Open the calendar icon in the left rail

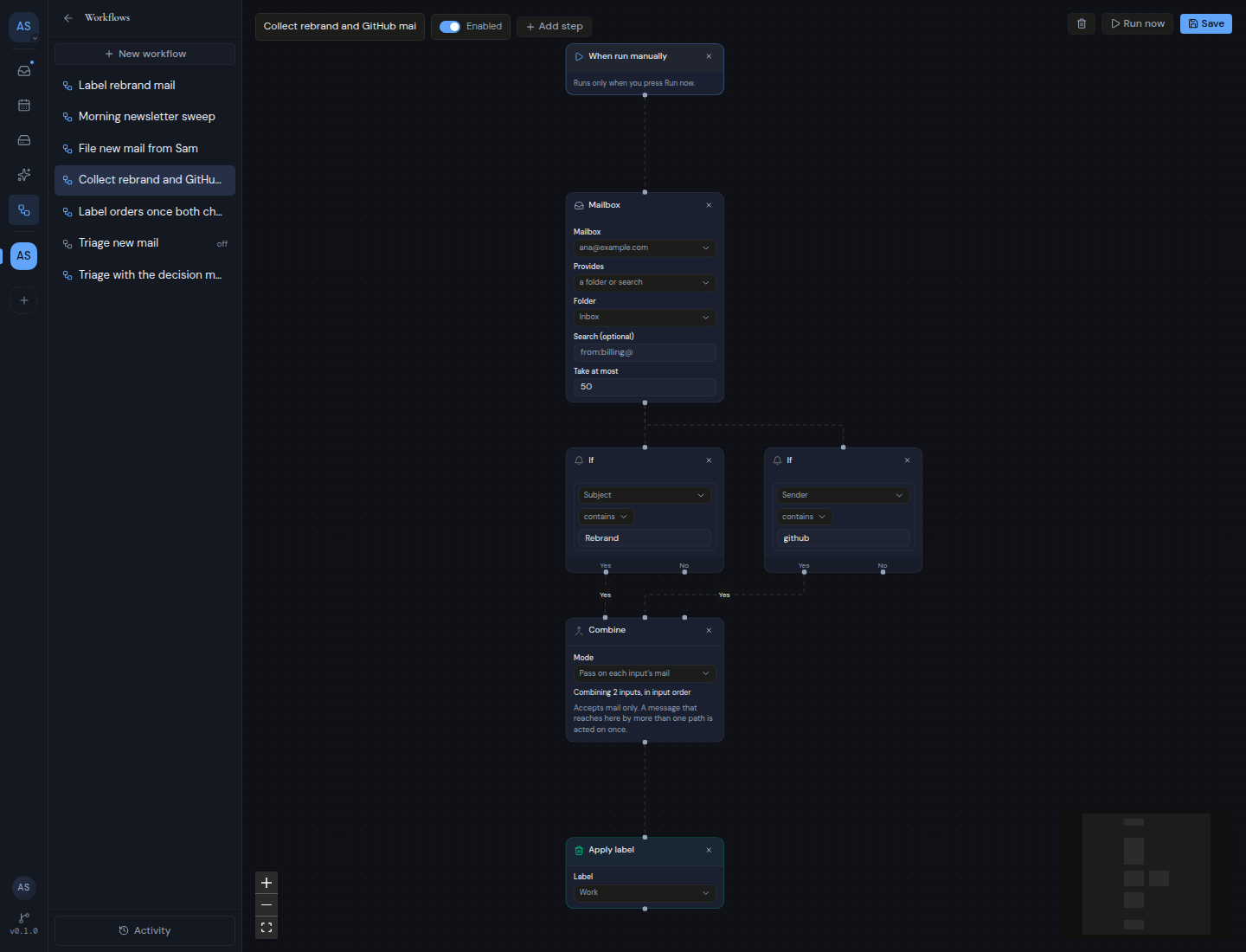(x=24, y=106)
